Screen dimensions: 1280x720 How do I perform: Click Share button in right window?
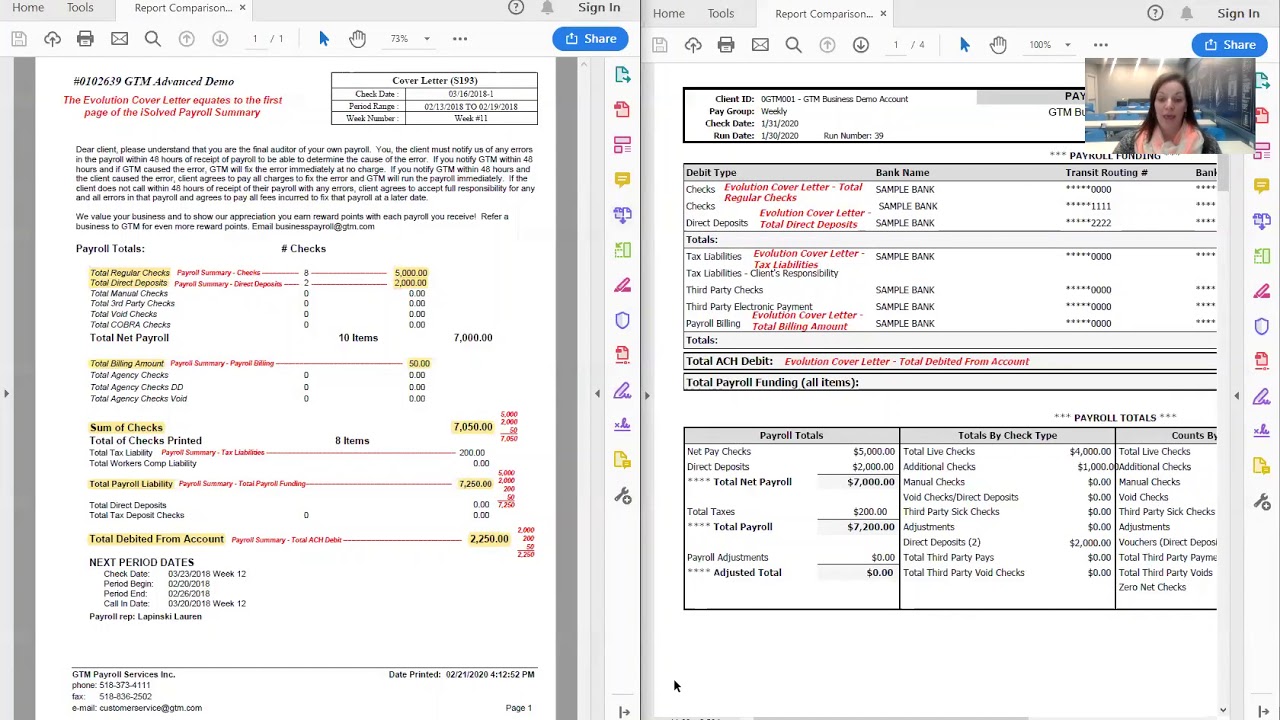click(1230, 45)
